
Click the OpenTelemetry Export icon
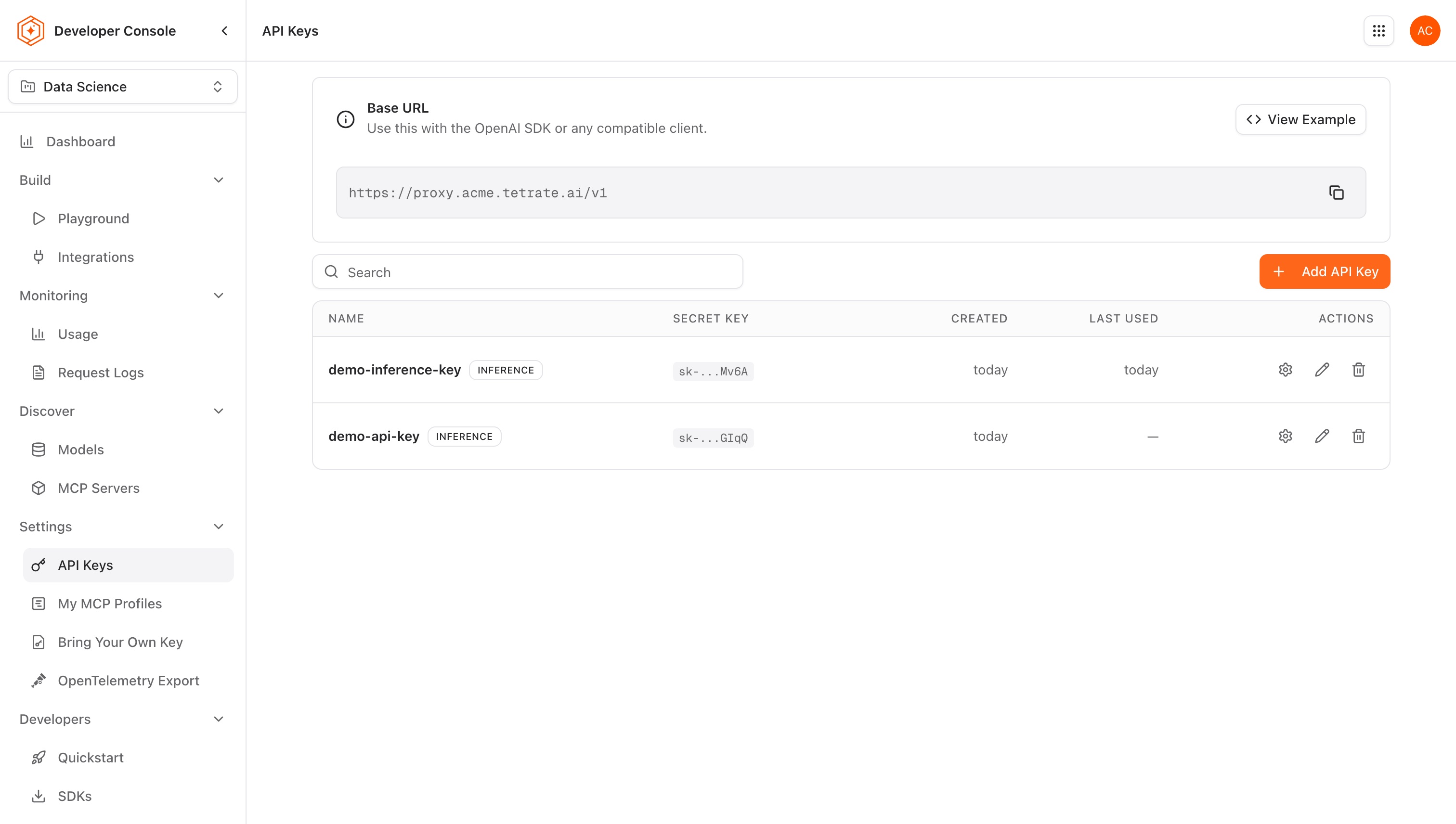[x=39, y=680]
